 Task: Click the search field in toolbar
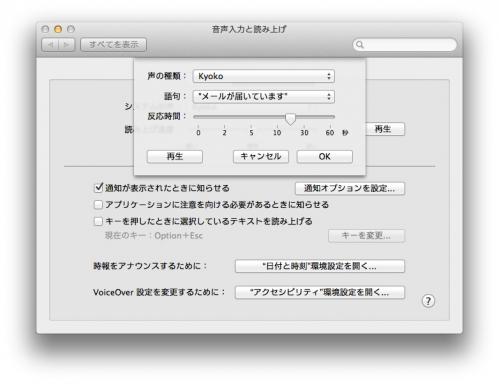pyautogui.click(x=405, y=44)
